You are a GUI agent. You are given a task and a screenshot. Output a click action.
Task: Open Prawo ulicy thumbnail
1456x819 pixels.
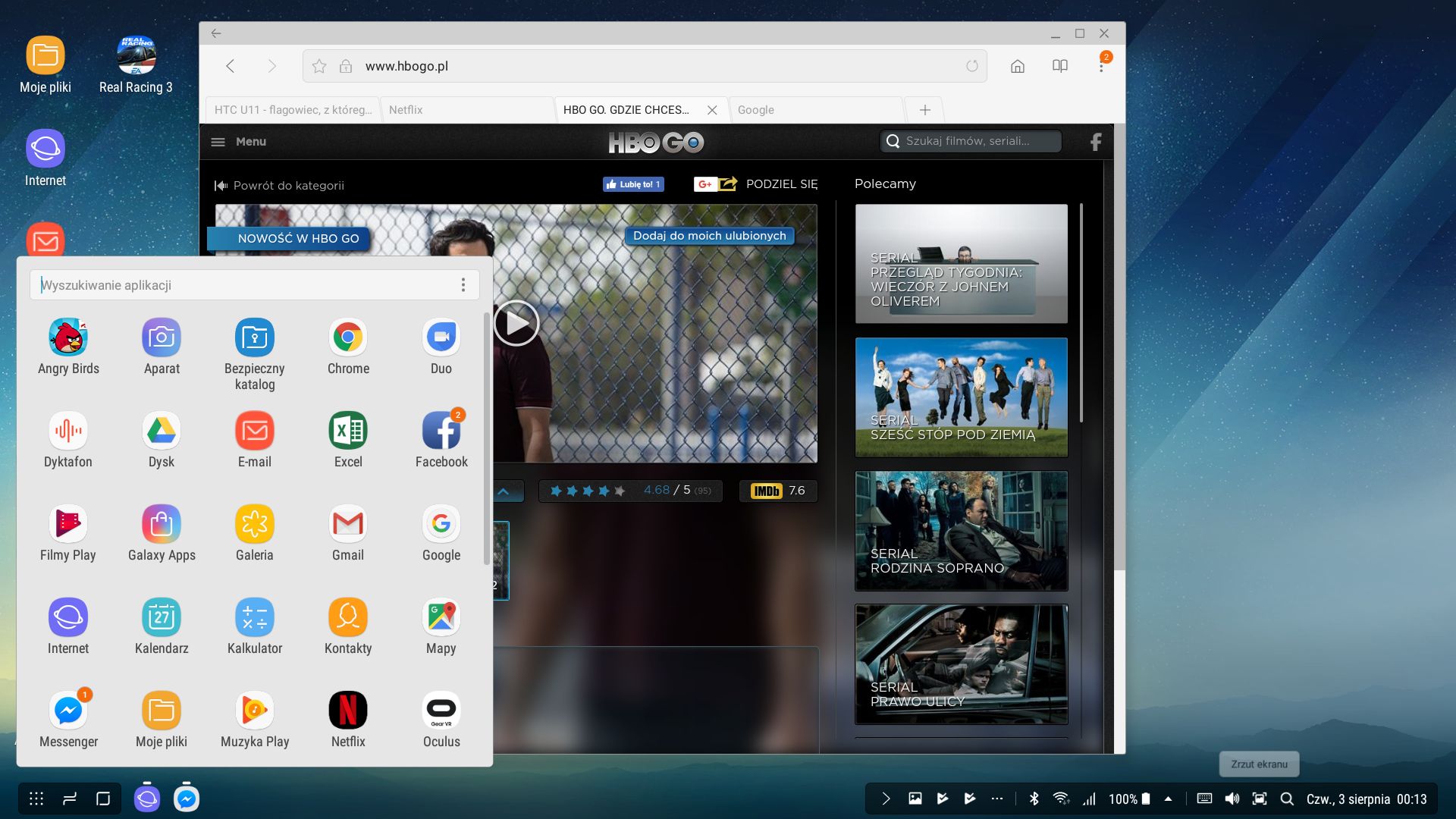pos(962,664)
